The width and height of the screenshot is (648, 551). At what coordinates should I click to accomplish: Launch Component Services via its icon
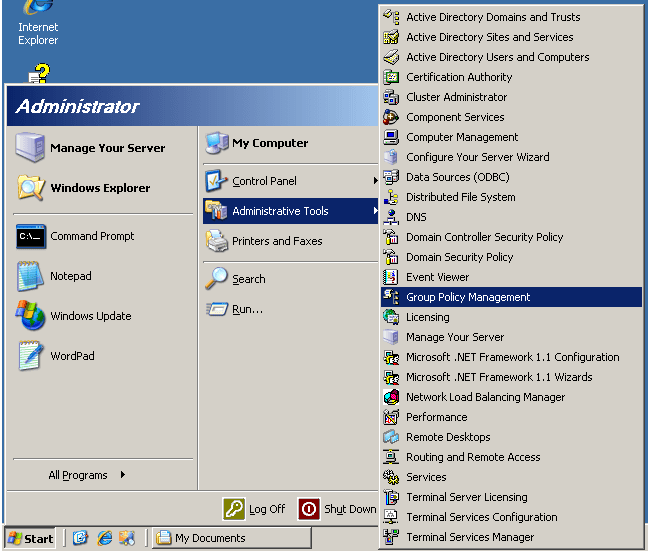(391, 117)
